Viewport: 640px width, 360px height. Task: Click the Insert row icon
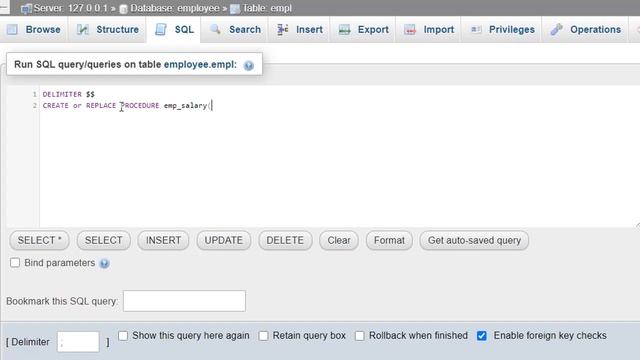[282, 29]
